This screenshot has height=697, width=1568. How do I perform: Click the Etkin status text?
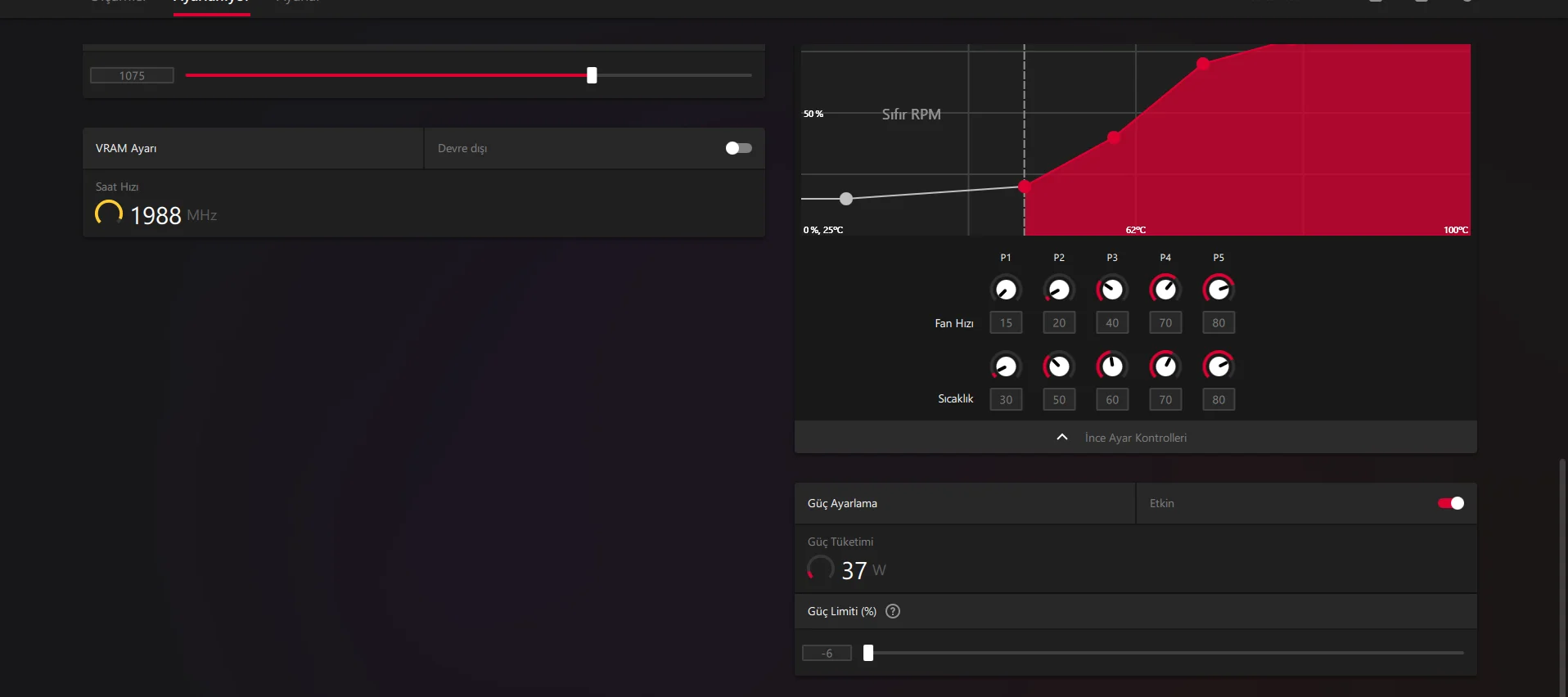[x=1161, y=503]
